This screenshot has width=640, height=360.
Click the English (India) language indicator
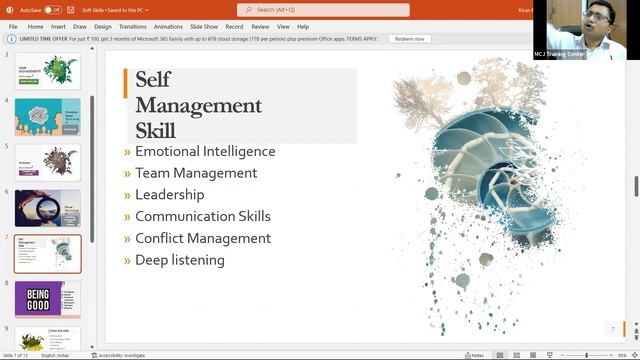(x=55, y=356)
